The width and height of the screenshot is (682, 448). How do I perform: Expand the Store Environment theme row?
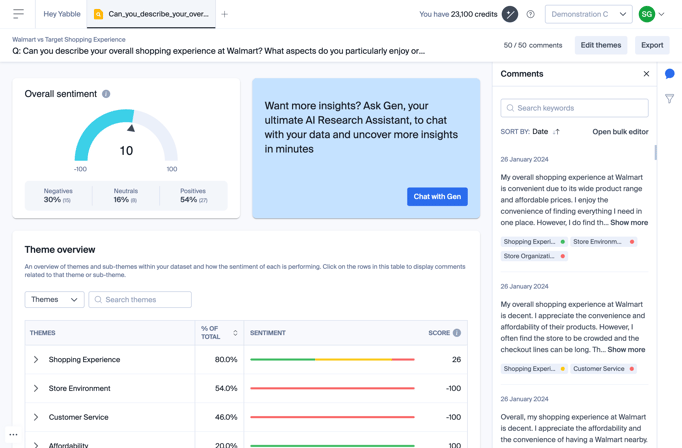coord(36,388)
